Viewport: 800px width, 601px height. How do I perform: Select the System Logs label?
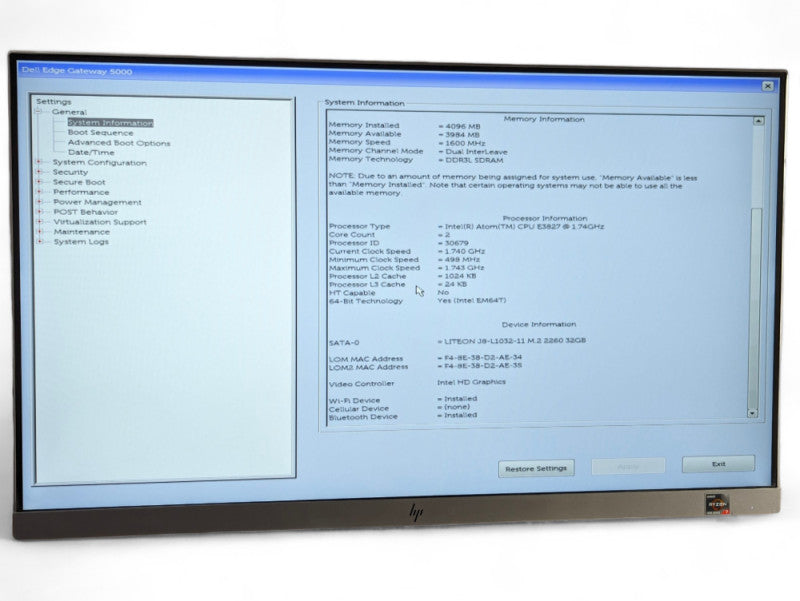click(81, 242)
